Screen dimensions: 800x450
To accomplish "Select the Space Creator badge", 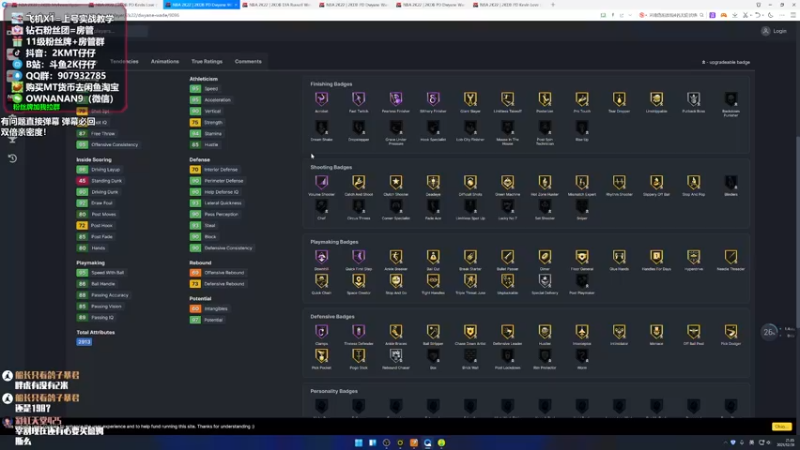I will [359, 280].
